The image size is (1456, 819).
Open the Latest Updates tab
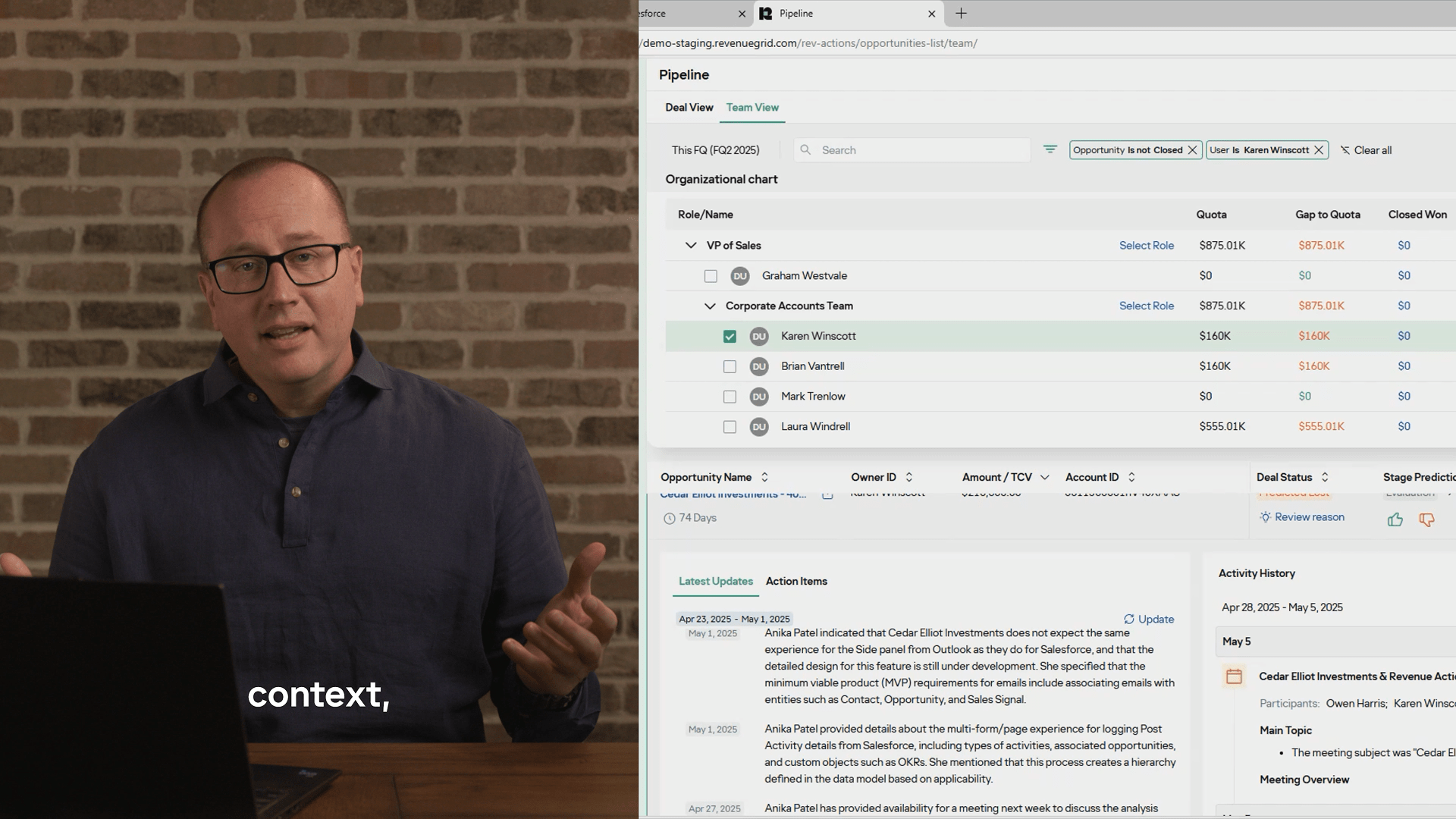pyautogui.click(x=715, y=582)
